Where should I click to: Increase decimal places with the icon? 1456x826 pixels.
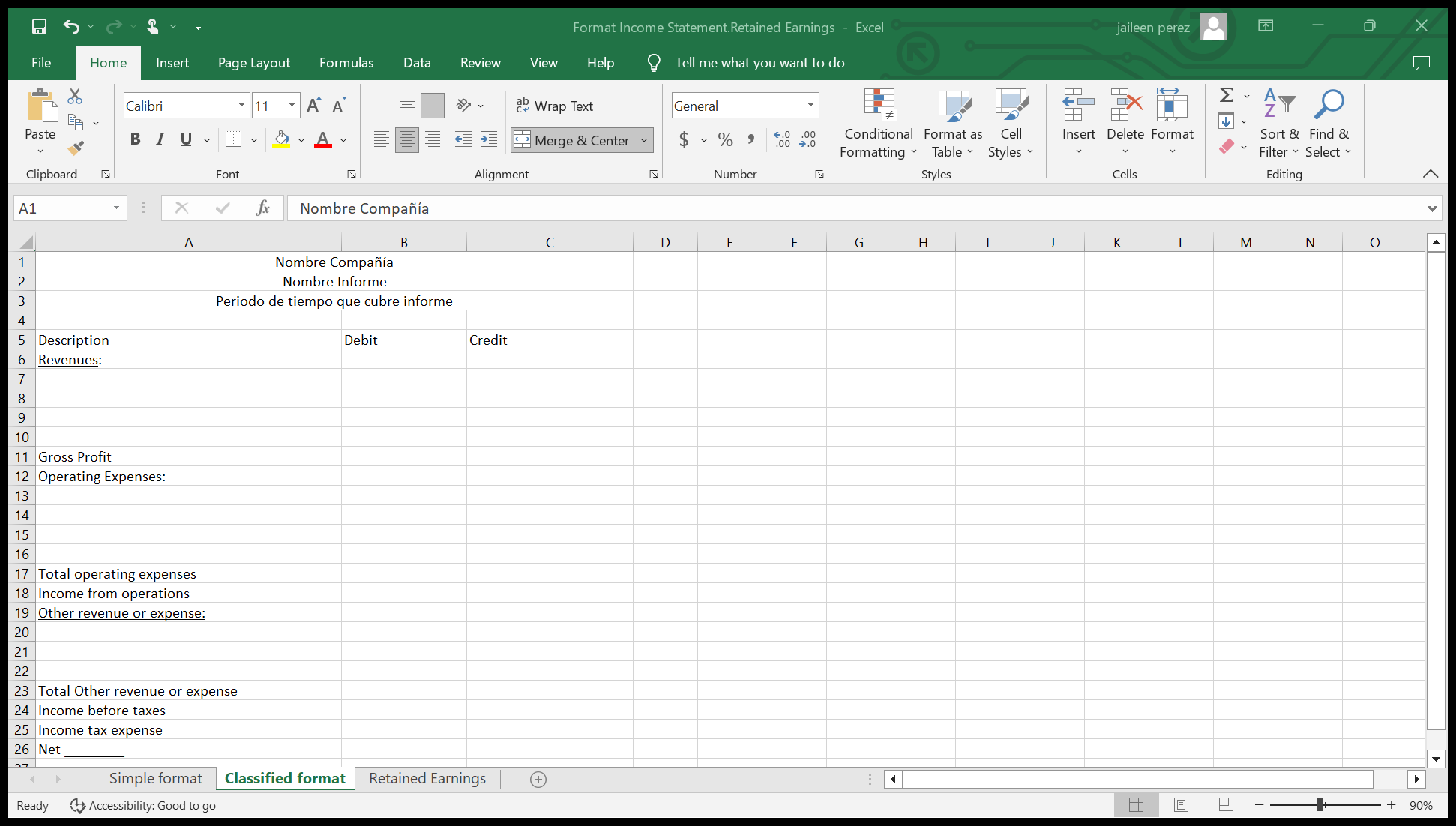[x=781, y=139]
